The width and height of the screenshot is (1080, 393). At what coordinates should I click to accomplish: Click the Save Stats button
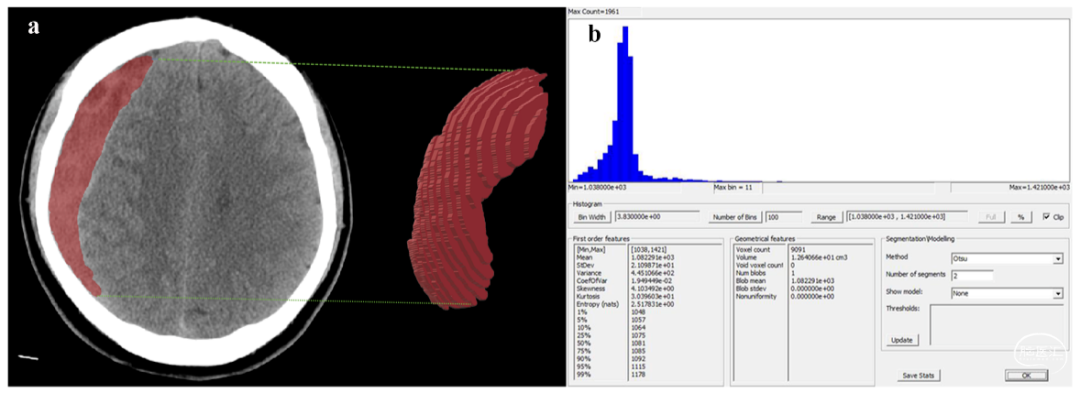click(920, 376)
